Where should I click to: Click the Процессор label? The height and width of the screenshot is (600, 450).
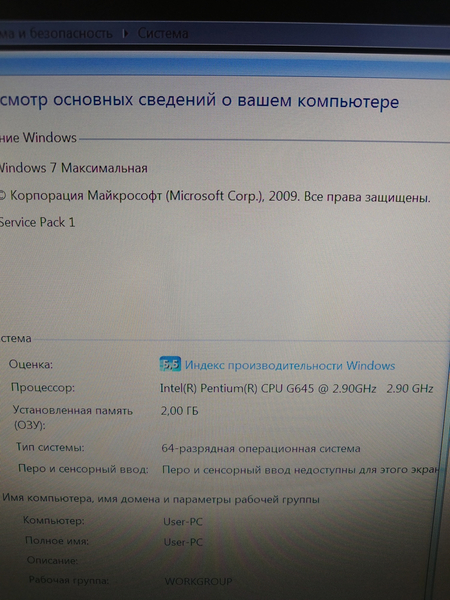click(43, 387)
